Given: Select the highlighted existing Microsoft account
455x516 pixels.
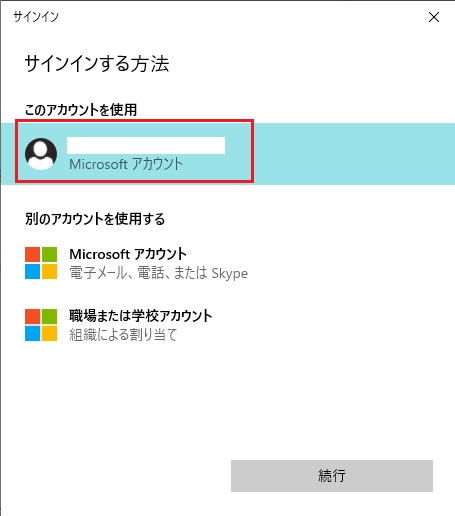Looking at the screenshot, I should tap(228, 154).
